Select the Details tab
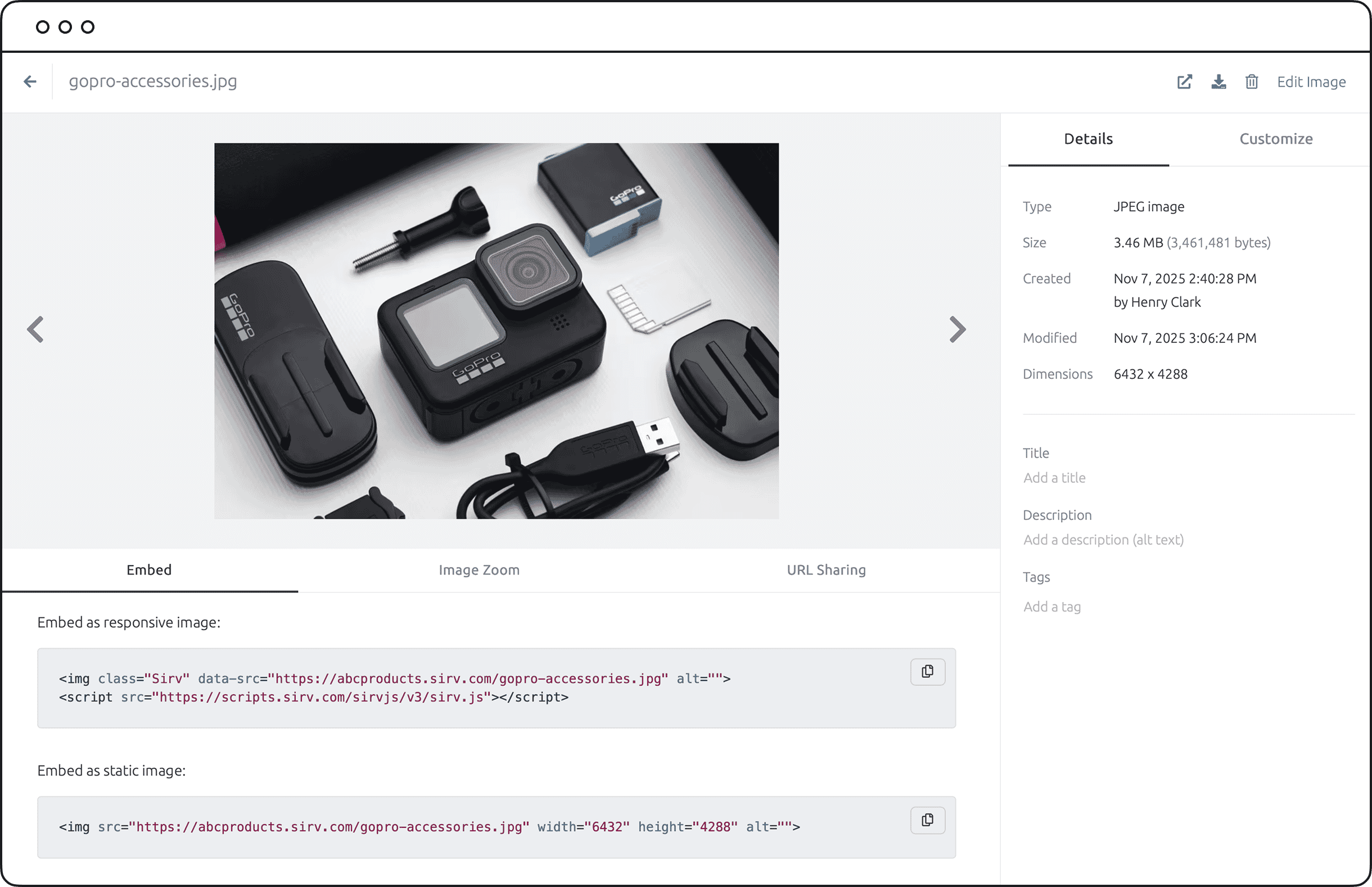This screenshot has width=1372, height=887. (x=1088, y=139)
